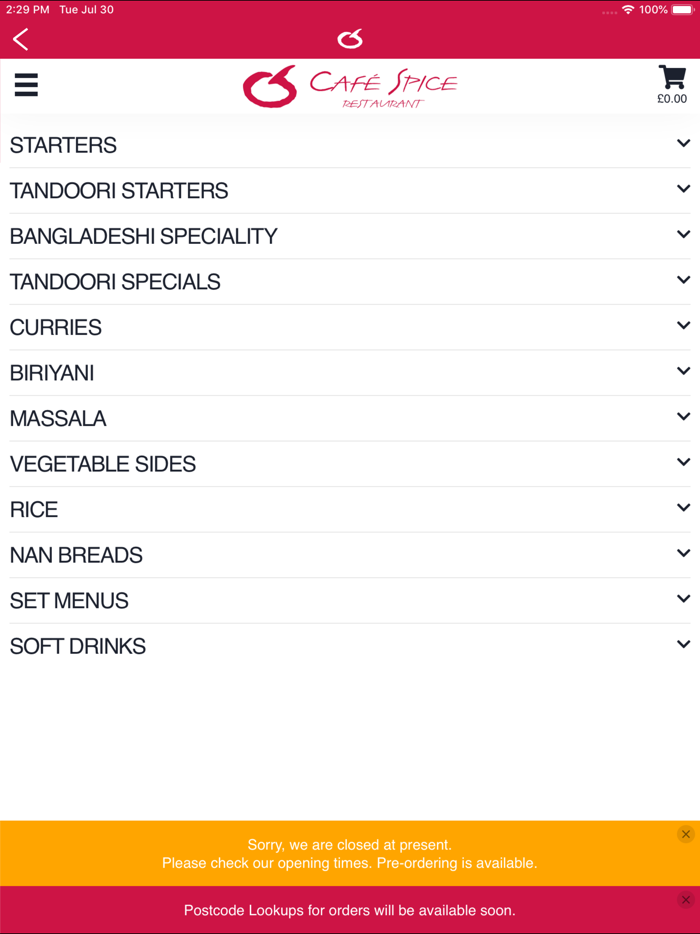Expand the Soft Drinks chevron
This screenshot has height=934, width=700.
[683, 645]
